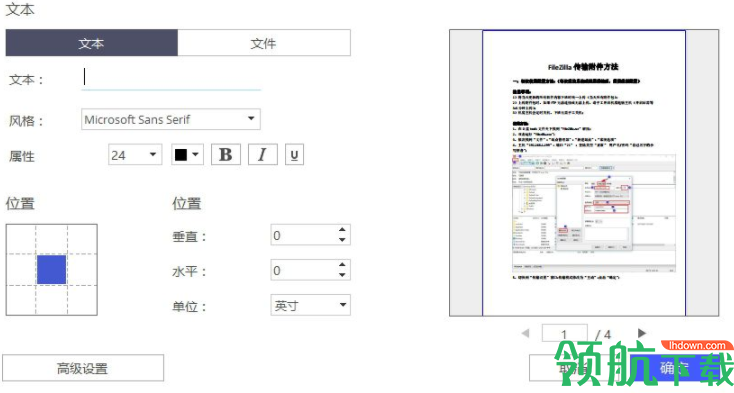Open the black text color picker
Image resolution: width=734 pixels, height=393 pixels.
(187, 155)
